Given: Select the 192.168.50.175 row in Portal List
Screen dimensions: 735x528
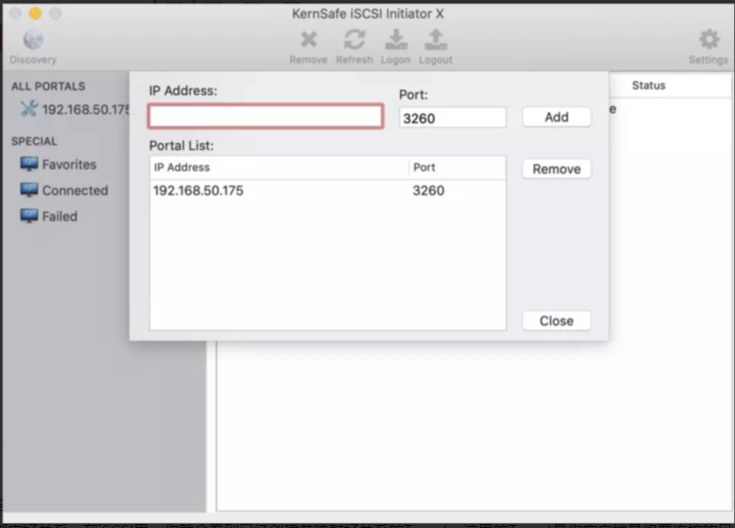Looking at the screenshot, I should pyautogui.click(x=328, y=190).
